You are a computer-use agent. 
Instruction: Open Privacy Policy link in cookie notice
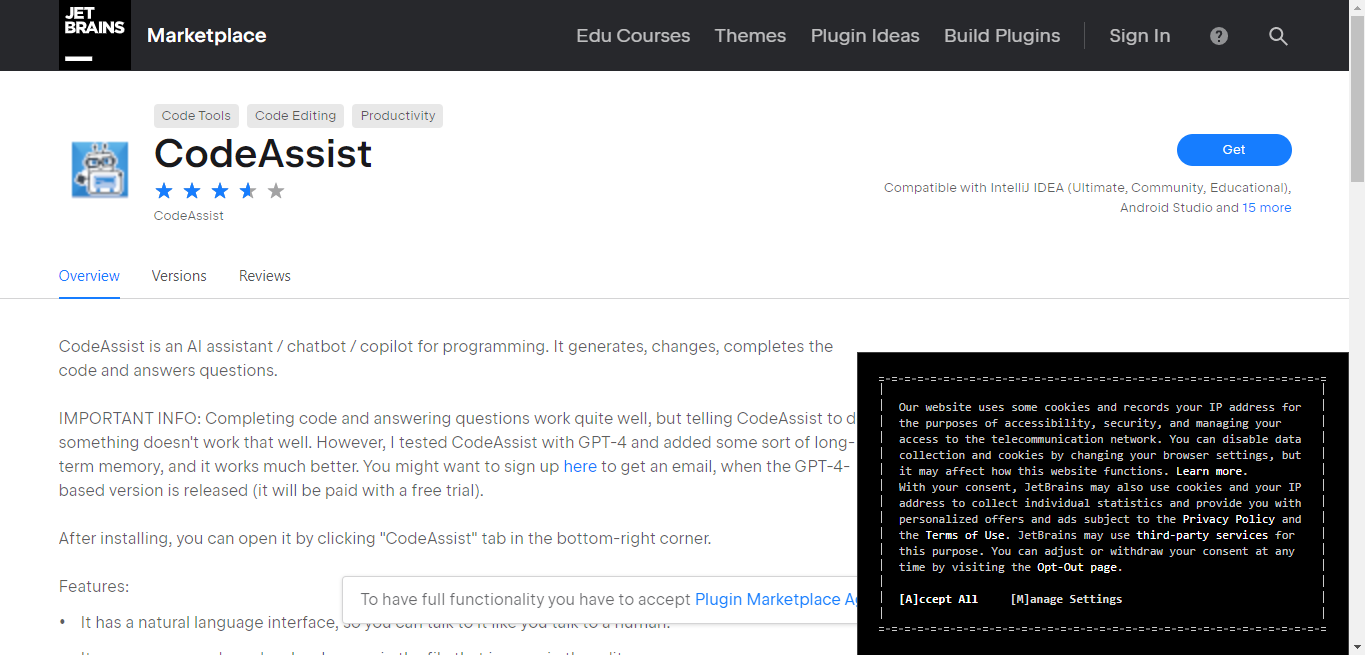[x=1229, y=519]
